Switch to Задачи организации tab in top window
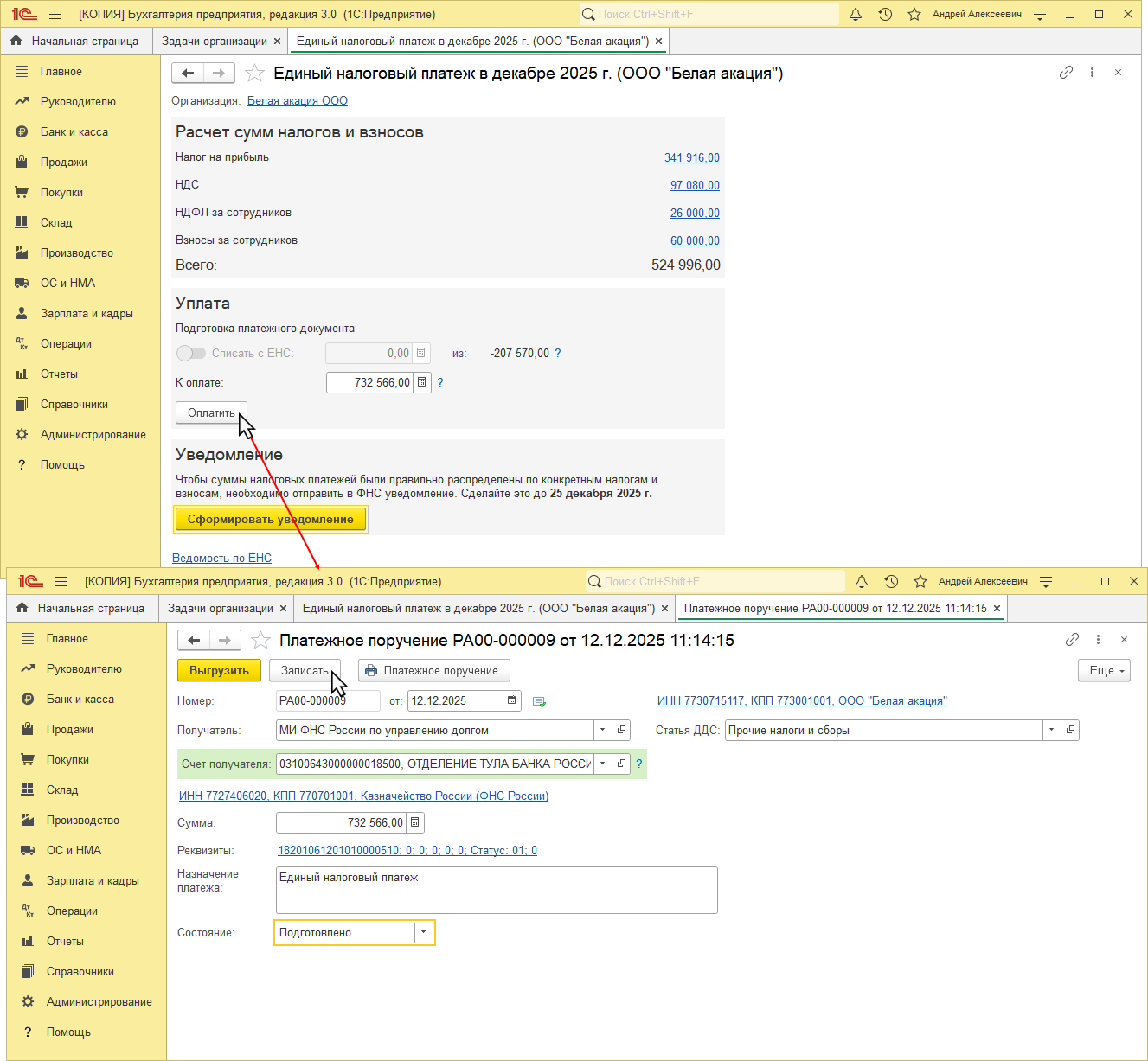 [x=215, y=41]
